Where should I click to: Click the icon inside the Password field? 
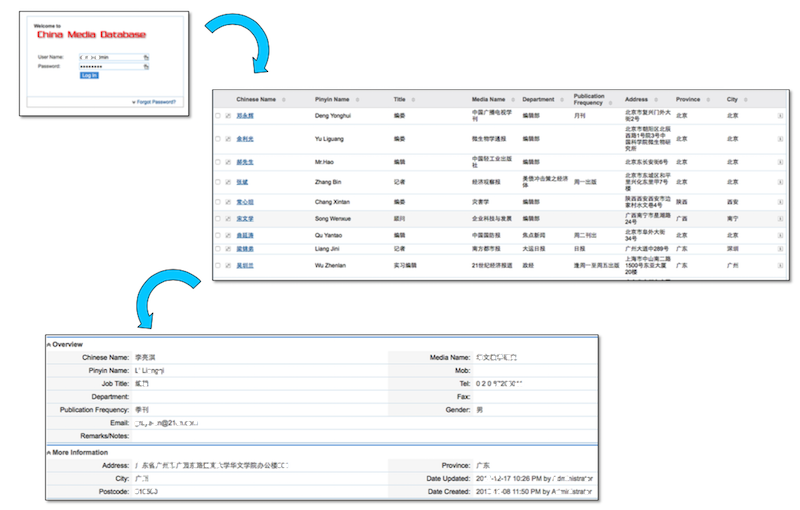[x=146, y=67]
